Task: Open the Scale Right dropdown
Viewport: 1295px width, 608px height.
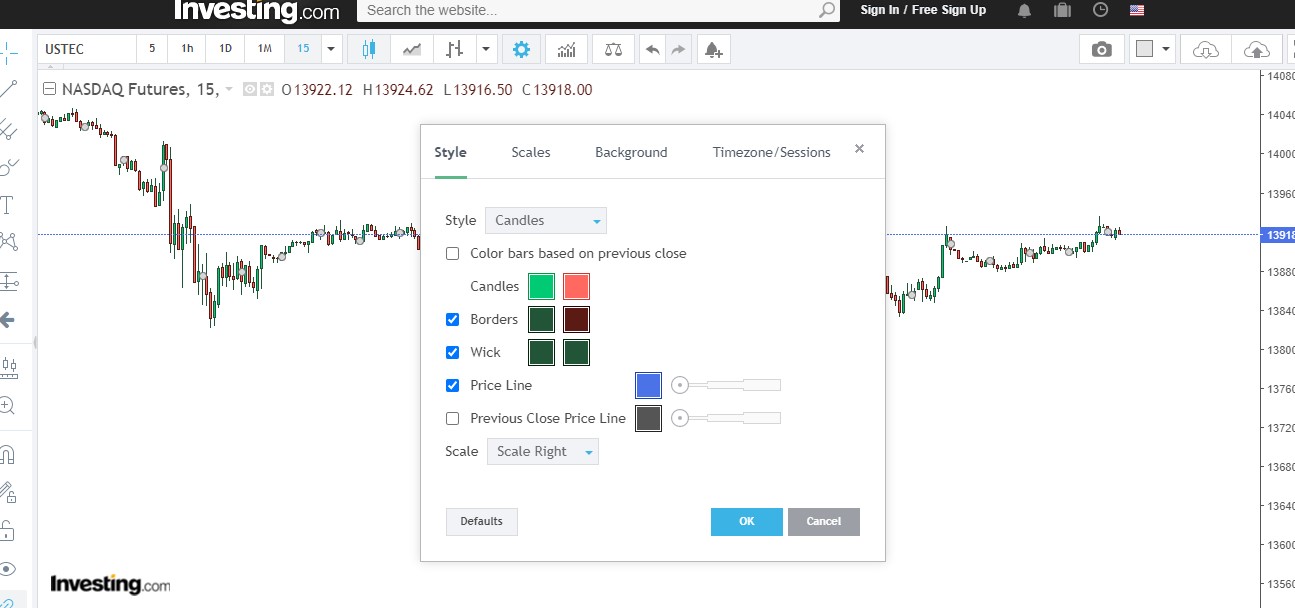Action: [543, 451]
